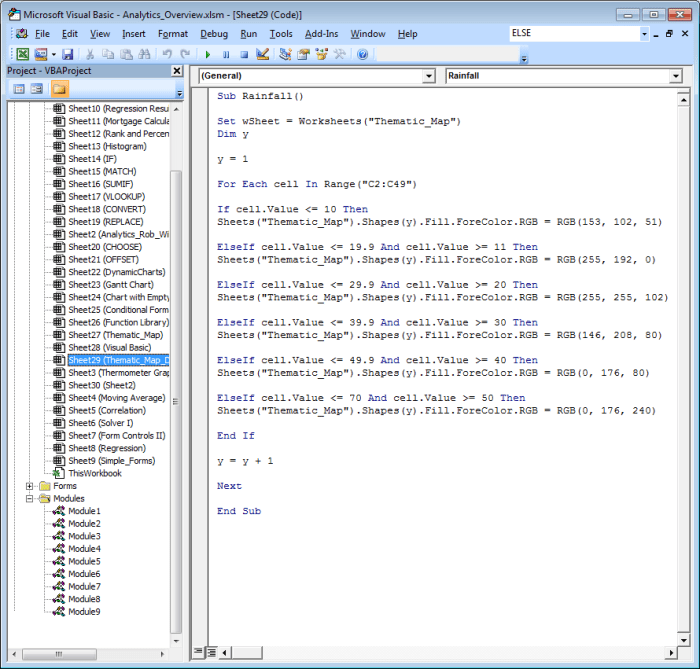
Task: Open the Window menu
Action: click(368, 34)
